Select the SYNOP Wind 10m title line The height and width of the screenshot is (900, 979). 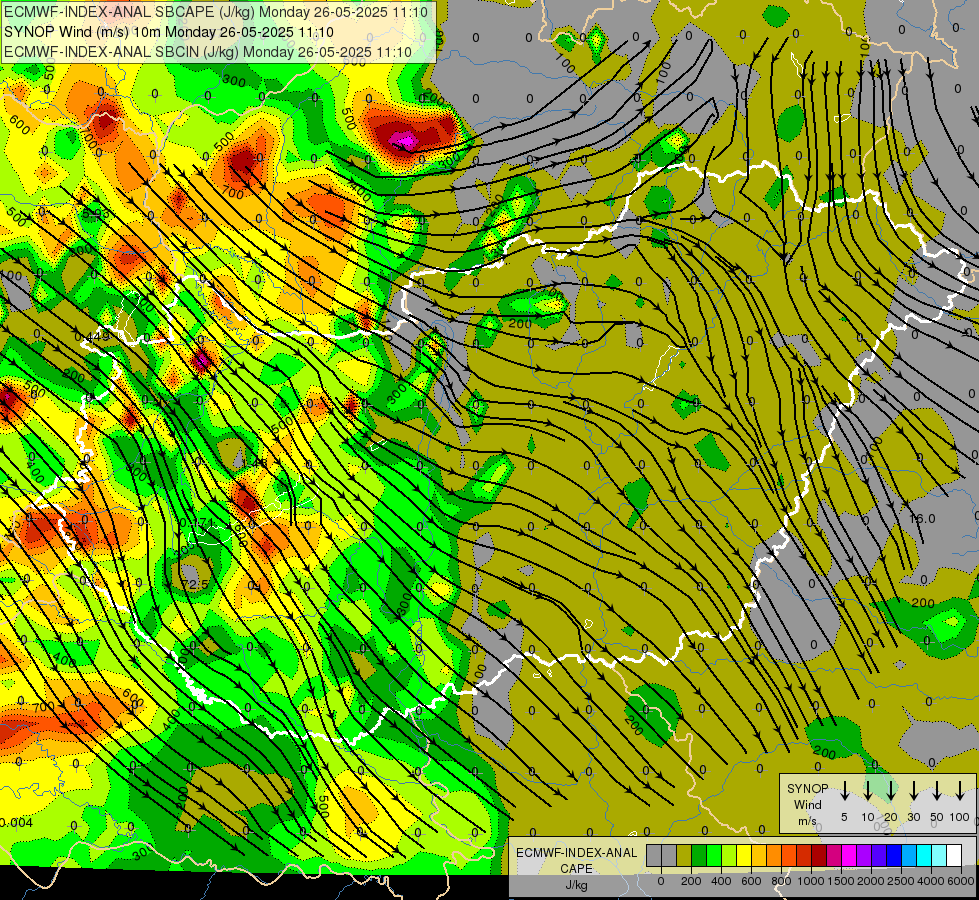pyautogui.click(x=169, y=32)
